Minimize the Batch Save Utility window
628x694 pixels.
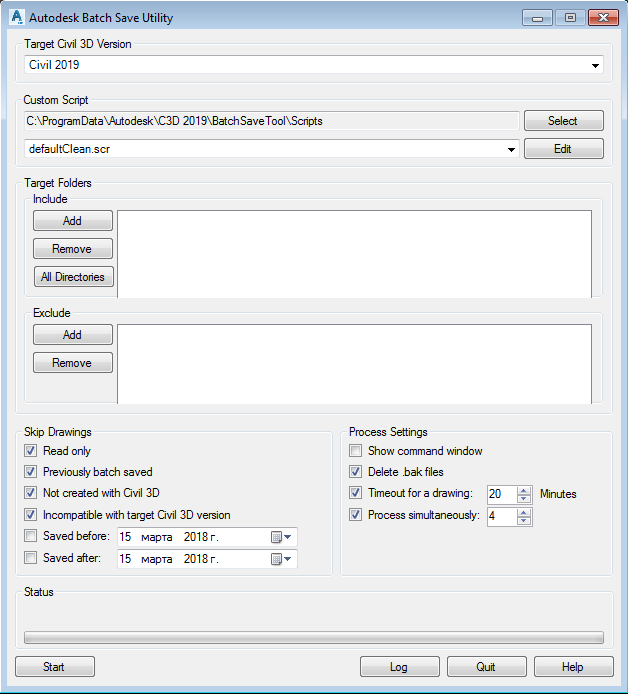click(x=537, y=18)
